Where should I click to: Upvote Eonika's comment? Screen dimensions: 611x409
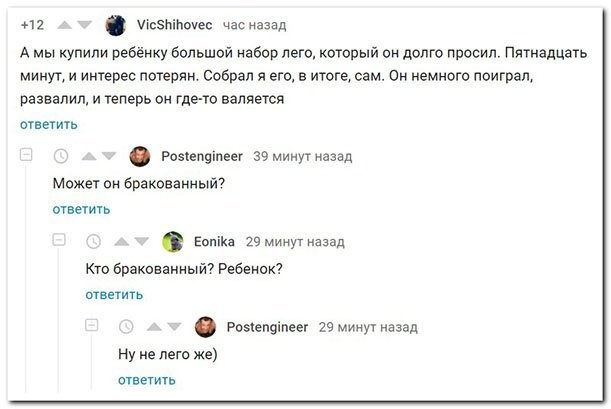pyautogui.click(x=122, y=242)
